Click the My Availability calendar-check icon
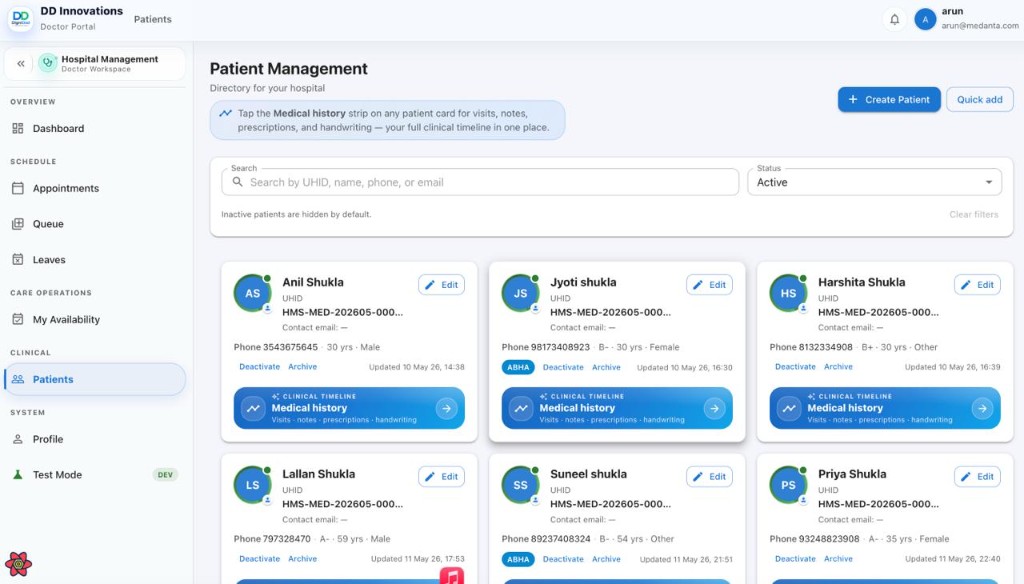1024x584 pixels. point(18,319)
